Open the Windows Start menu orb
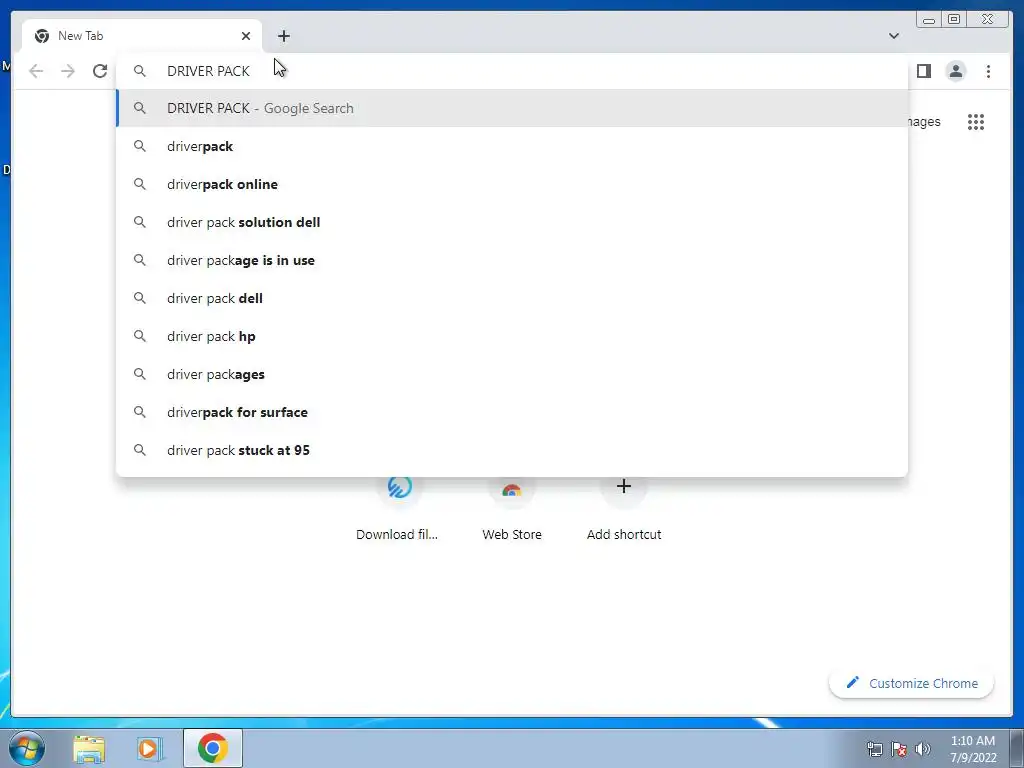Screen dimensions: 1024x768 coord(27,748)
